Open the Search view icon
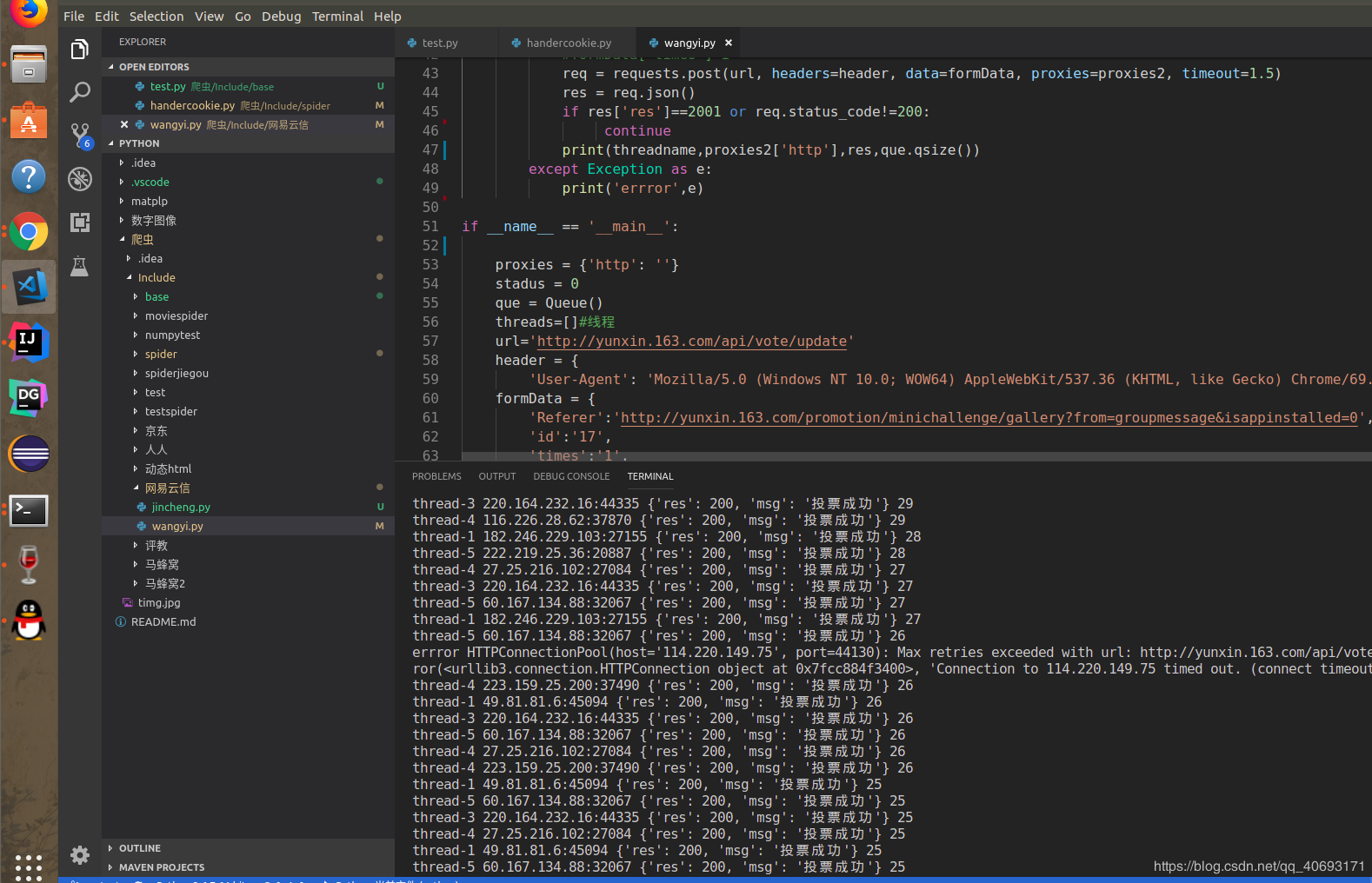Image resolution: width=1372 pixels, height=883 pixels. pos(80,92)
